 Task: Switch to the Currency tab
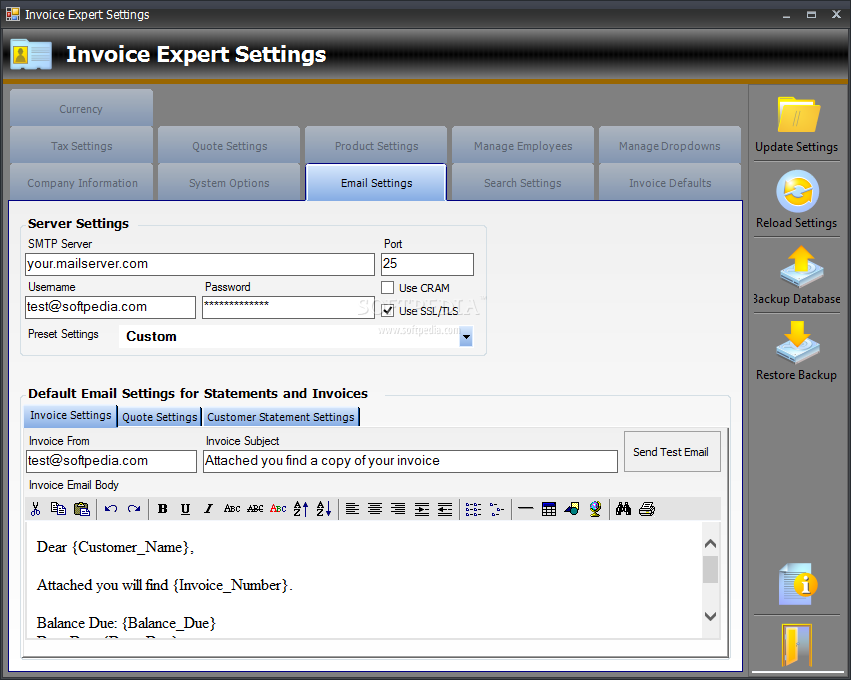coord(81,109)
